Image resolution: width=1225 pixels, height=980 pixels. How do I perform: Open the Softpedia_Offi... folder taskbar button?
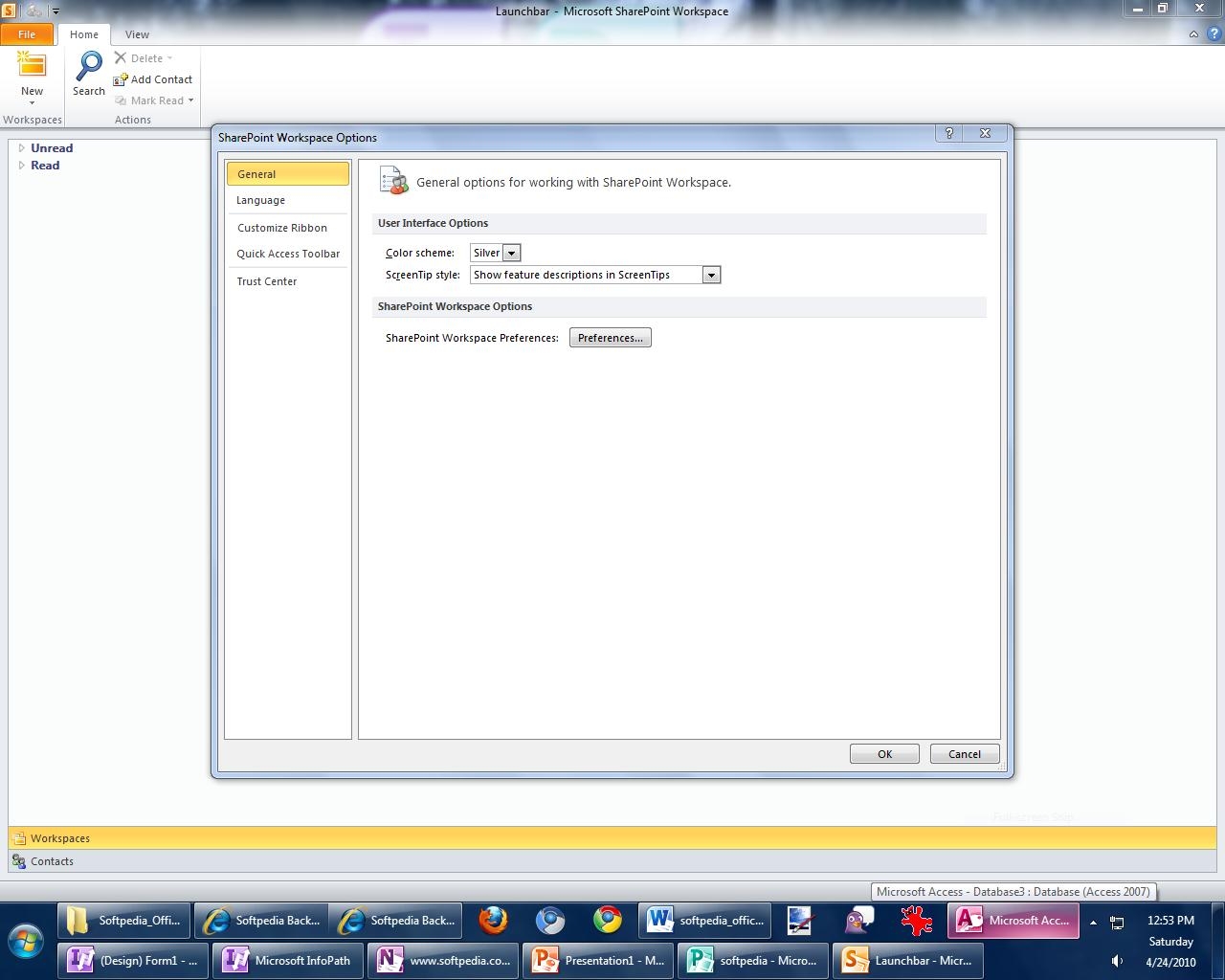point(125,921)
